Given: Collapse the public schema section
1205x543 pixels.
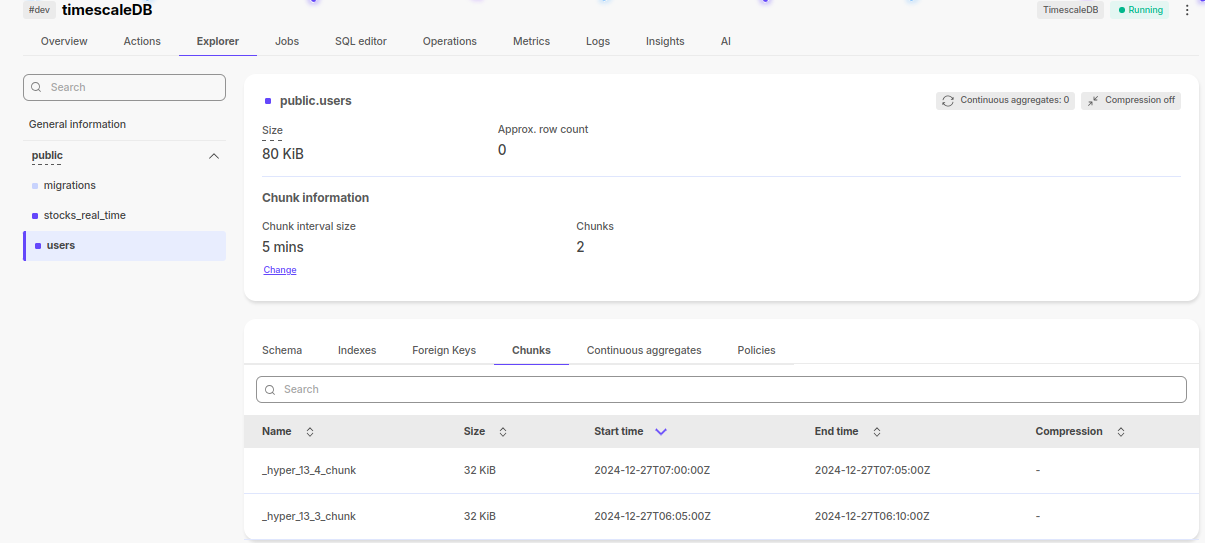Looking at the screenshot, I should point(213,156).
